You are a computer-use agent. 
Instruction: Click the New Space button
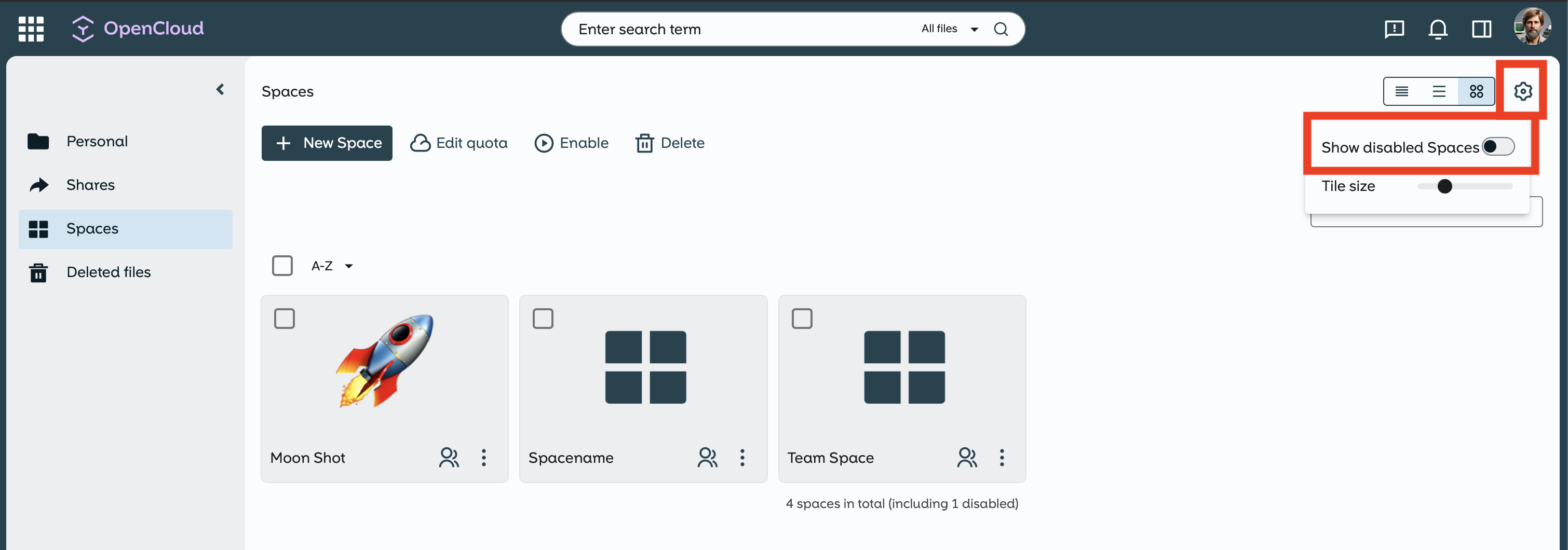tap(327, 143)
